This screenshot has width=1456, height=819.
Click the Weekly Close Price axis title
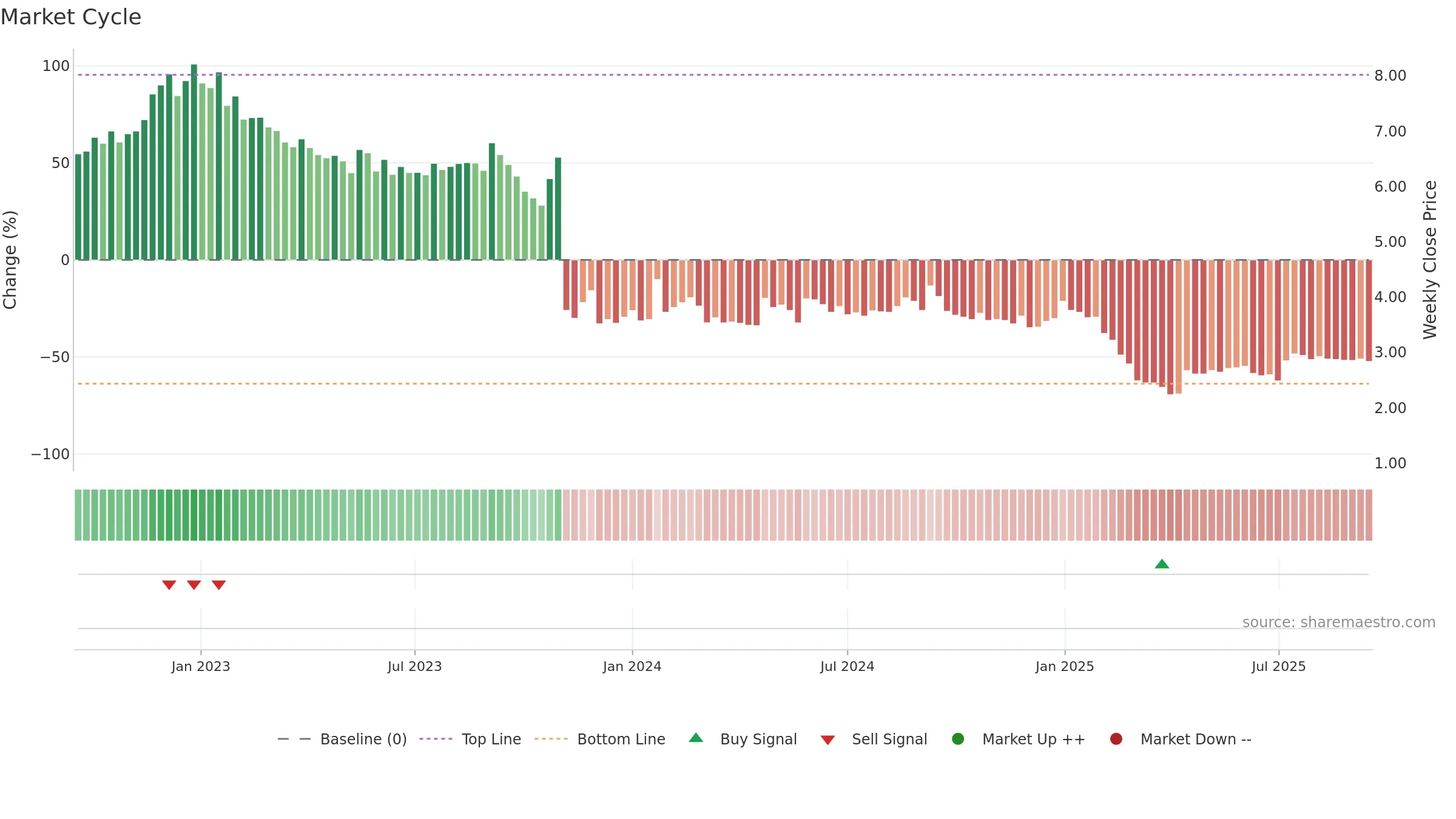click(1430, 260)
